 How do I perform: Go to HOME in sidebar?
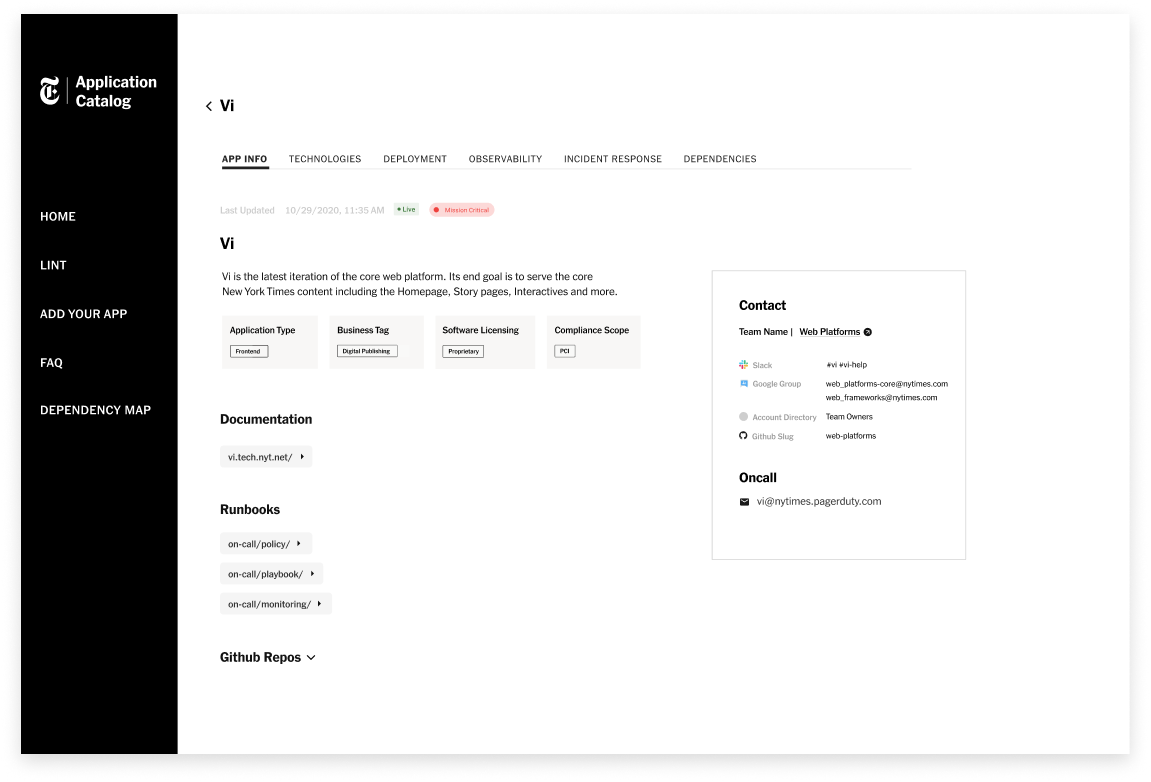[x=58, y=217]
